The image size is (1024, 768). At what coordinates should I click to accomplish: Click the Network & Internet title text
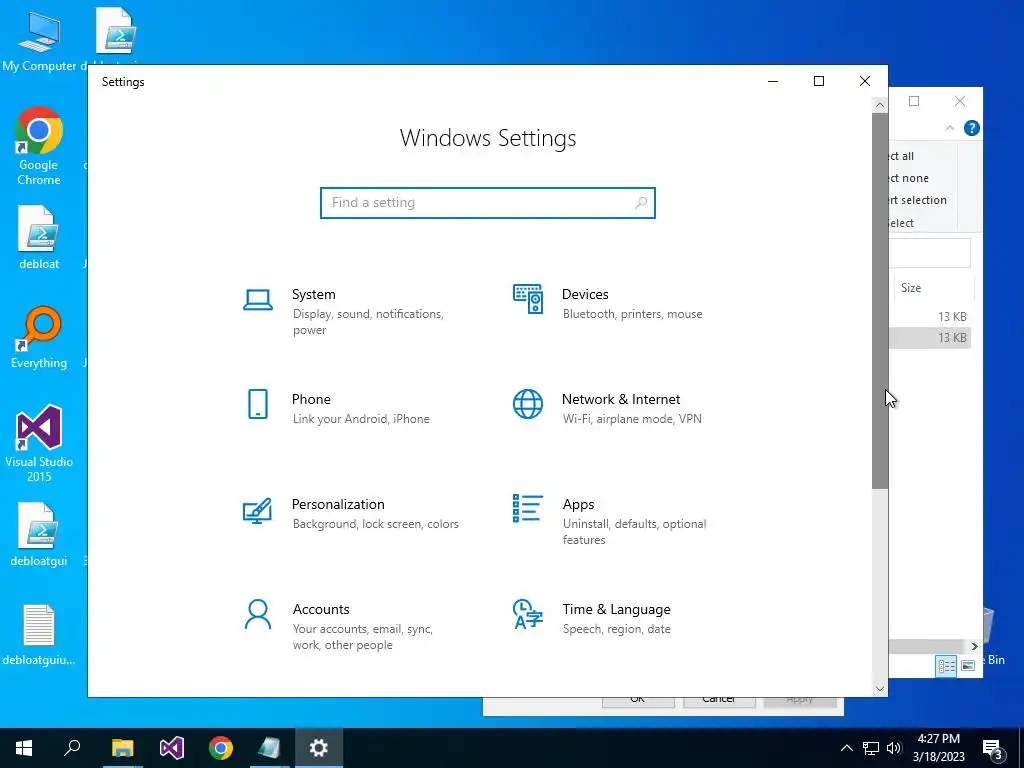coord(621,400)
